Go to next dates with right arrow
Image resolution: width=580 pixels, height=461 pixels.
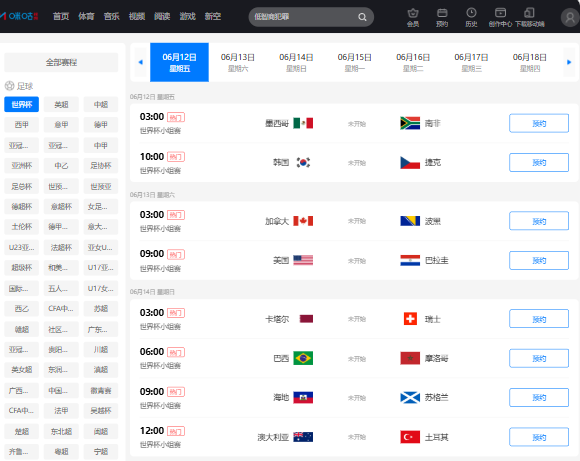[x=569, y=62]
